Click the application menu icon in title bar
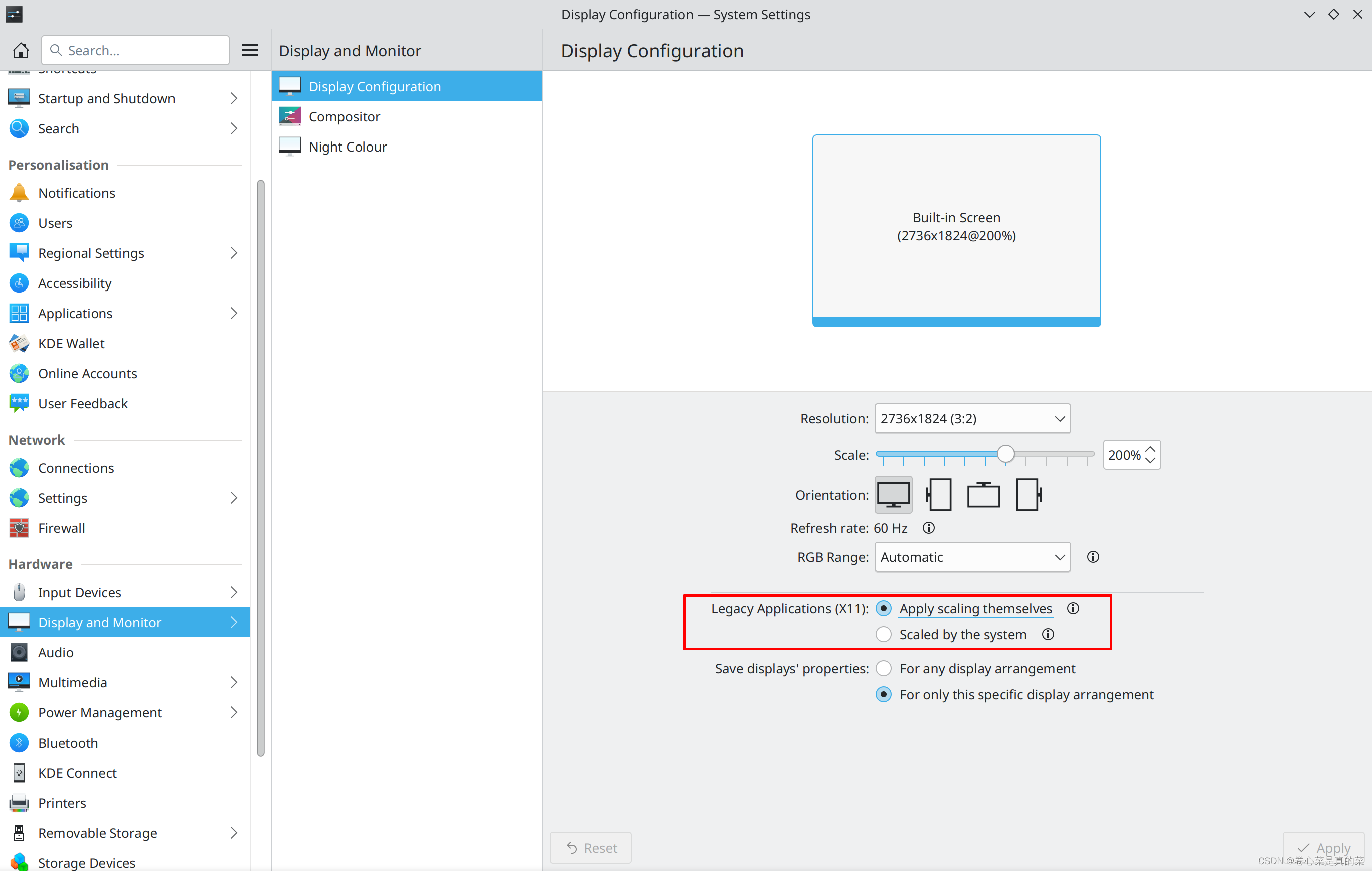This screenshot has width=1372, height=871. [x=14, y=14]
